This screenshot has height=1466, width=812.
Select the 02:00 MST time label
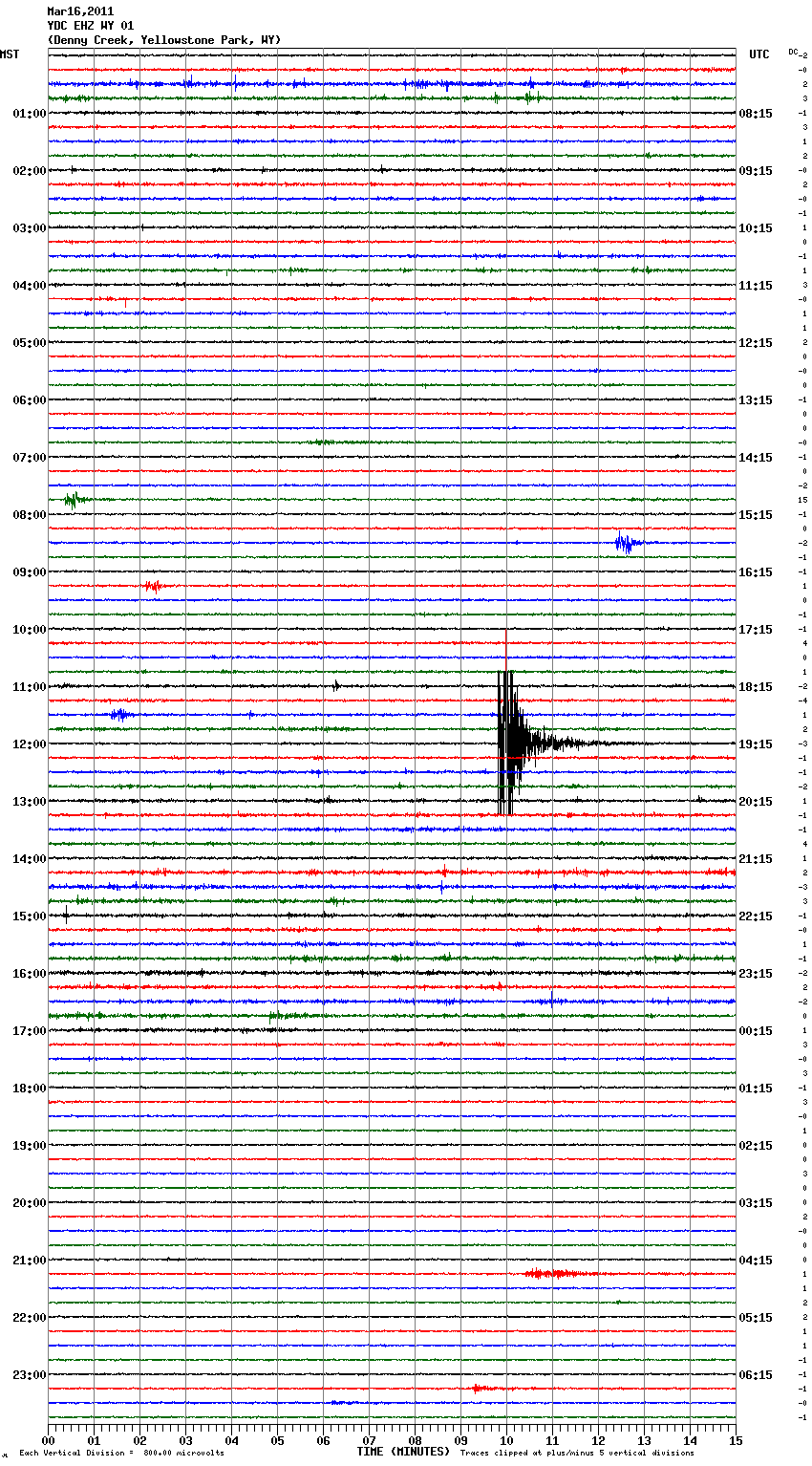pos(30,171)
